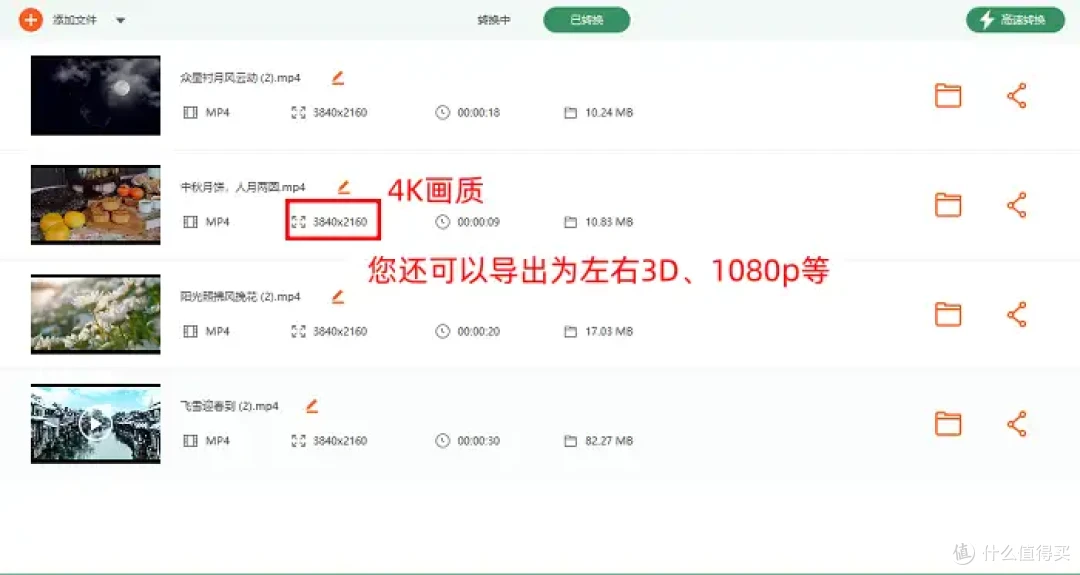Select the file name of the 00:00:30 video
The width and height of the screenshot is (1080, 575).
(229, 406)
